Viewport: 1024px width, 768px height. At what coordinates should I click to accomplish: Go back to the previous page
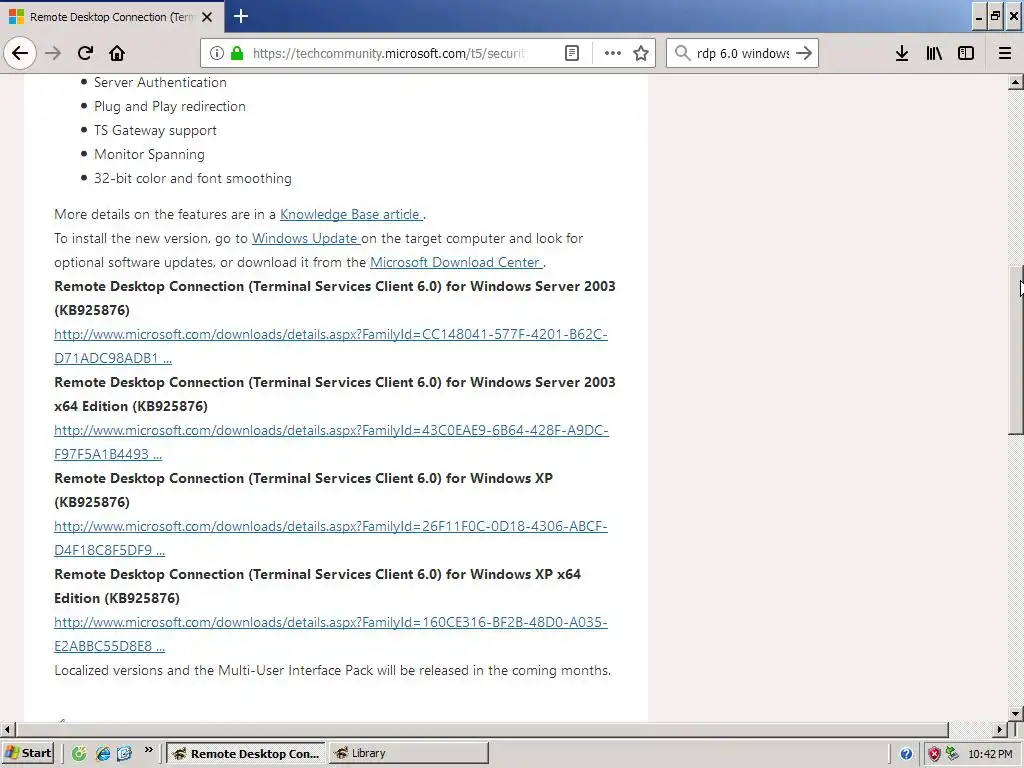coord(20,53)
